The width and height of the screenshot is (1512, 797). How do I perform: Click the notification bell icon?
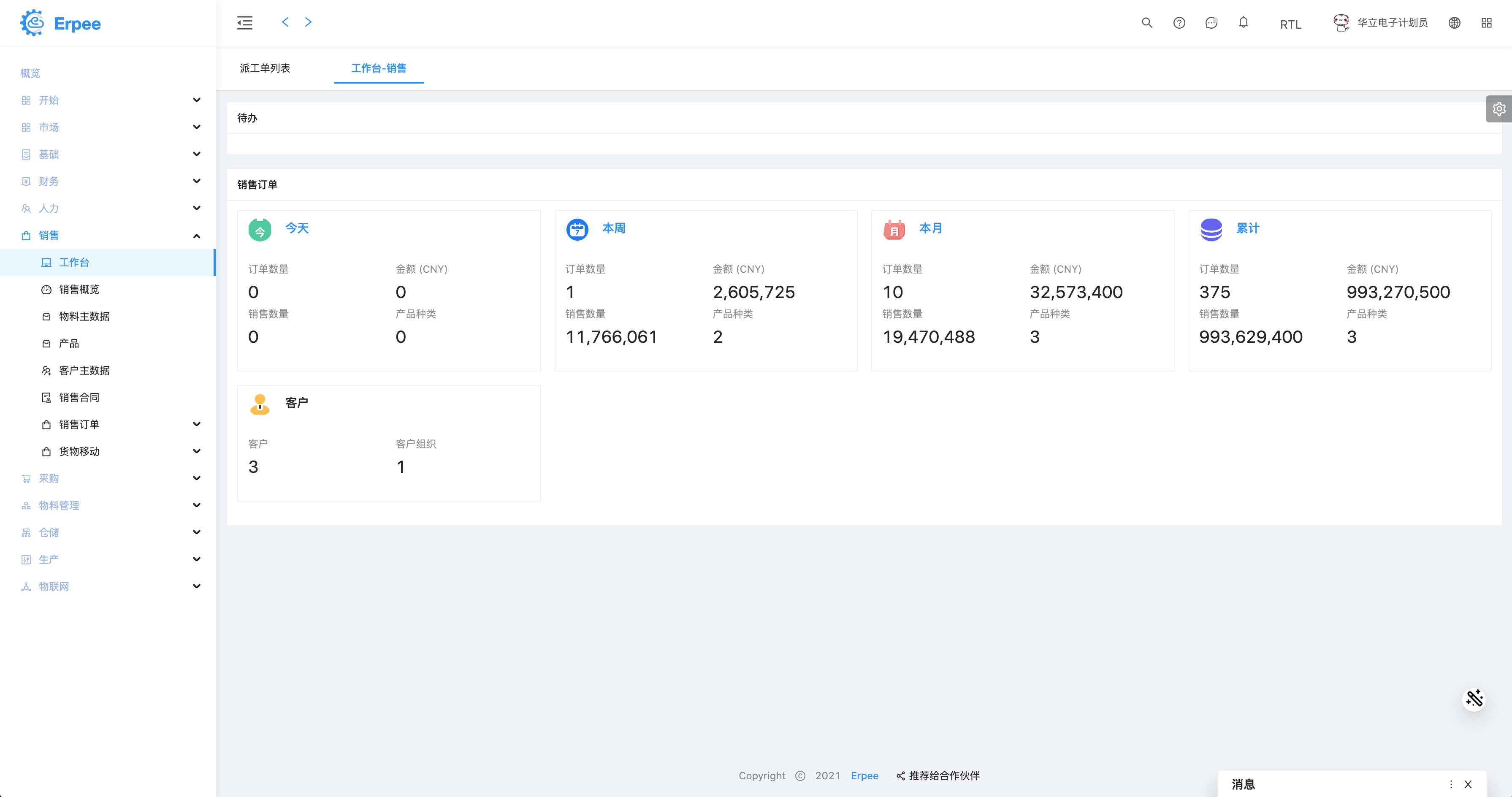(x=1243, y=23)
